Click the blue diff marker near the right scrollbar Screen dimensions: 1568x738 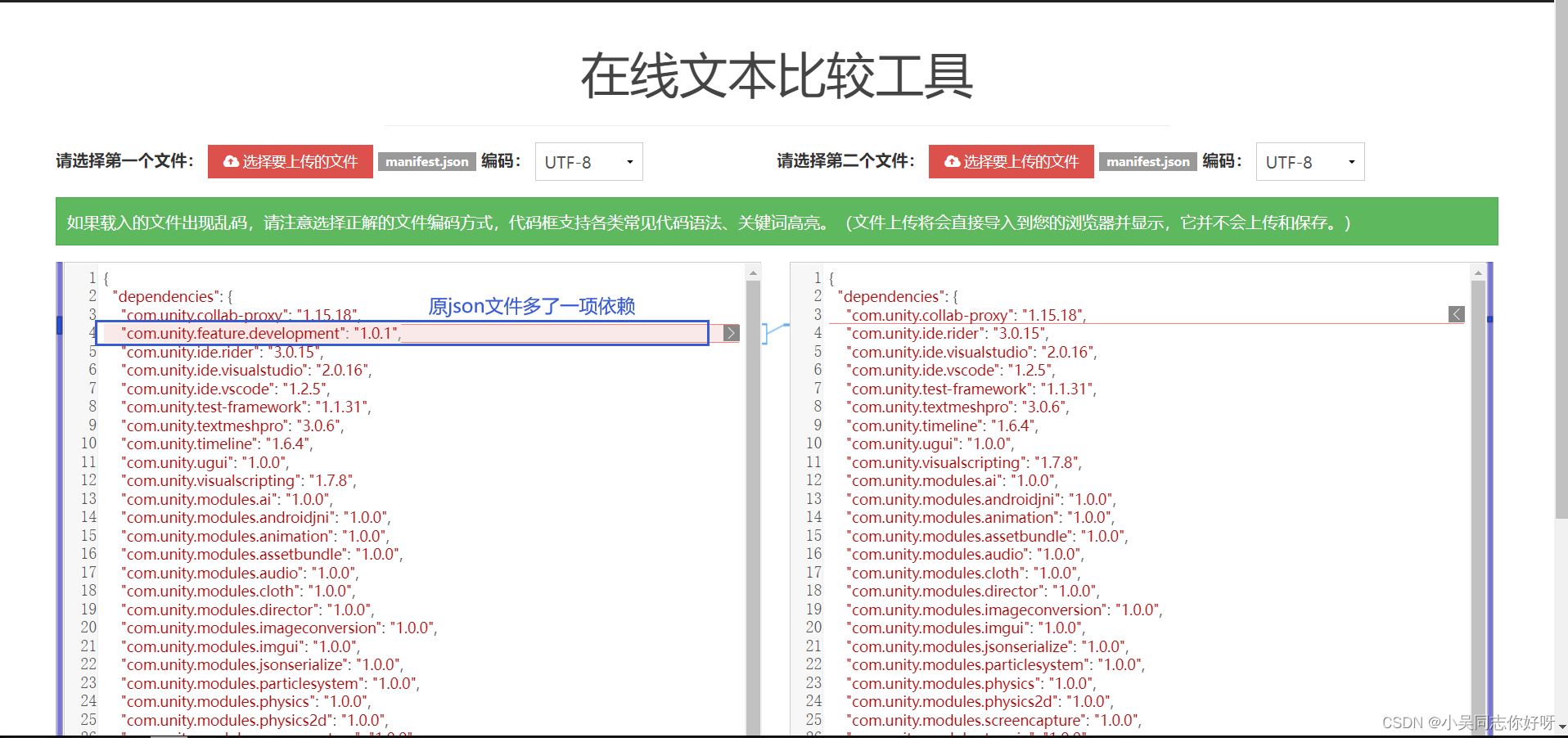click(x=1489, y=319)
